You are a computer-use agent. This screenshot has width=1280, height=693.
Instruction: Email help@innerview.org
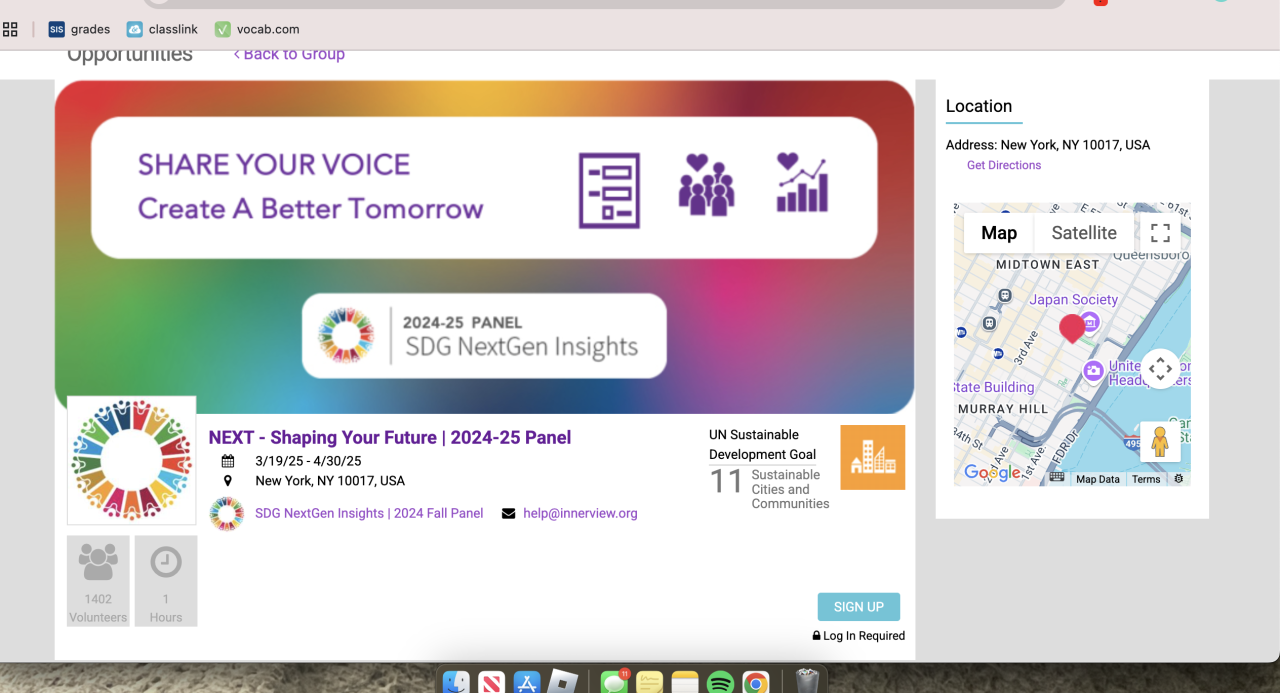tap(580, 513)
